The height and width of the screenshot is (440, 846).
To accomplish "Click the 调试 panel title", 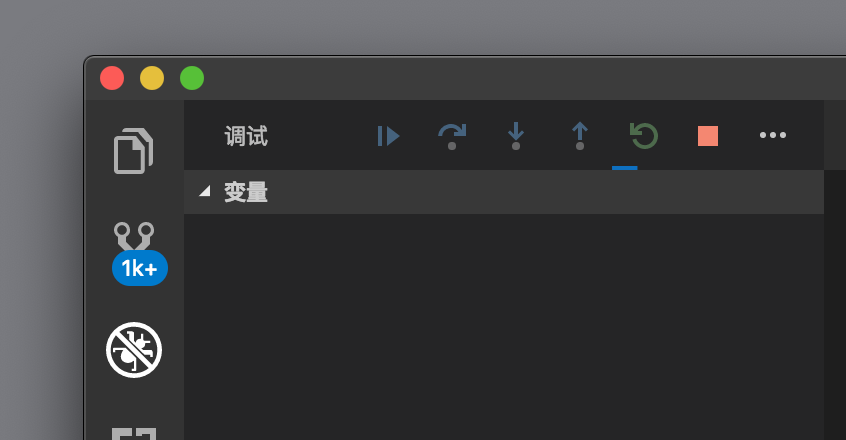I will (246, 136).
